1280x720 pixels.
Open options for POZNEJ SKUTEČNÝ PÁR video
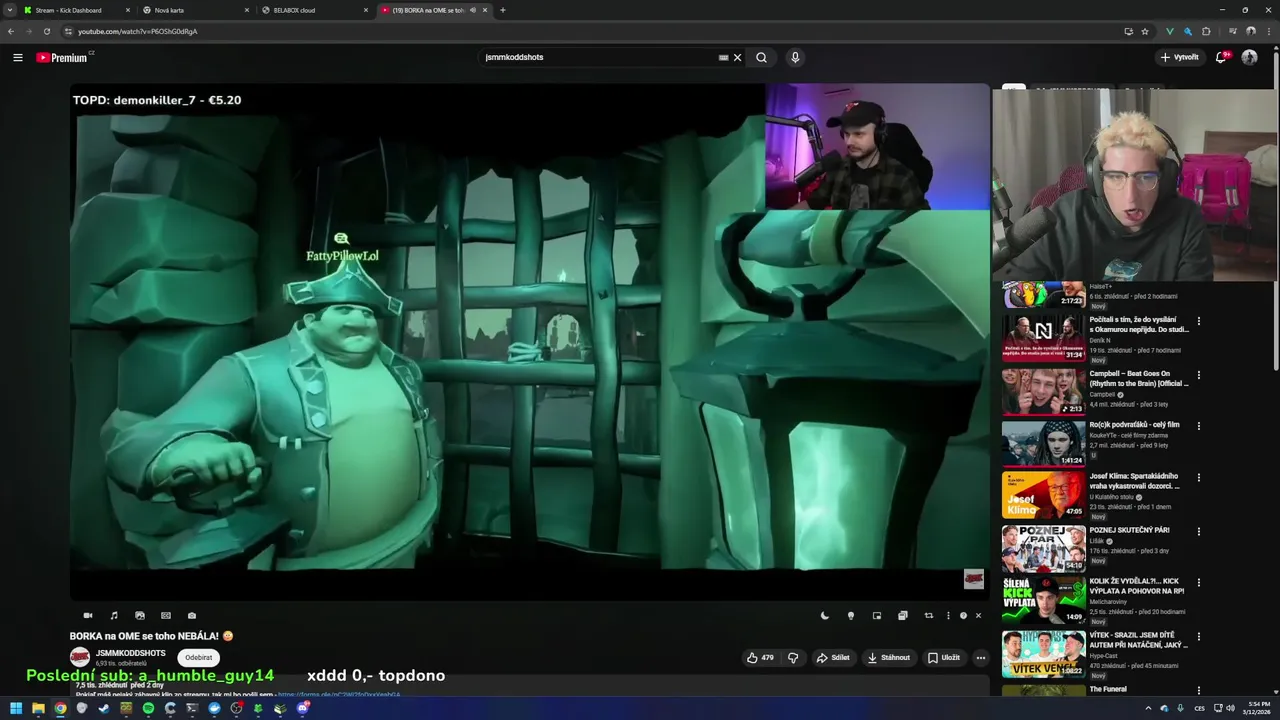(x=1199, y=532)
